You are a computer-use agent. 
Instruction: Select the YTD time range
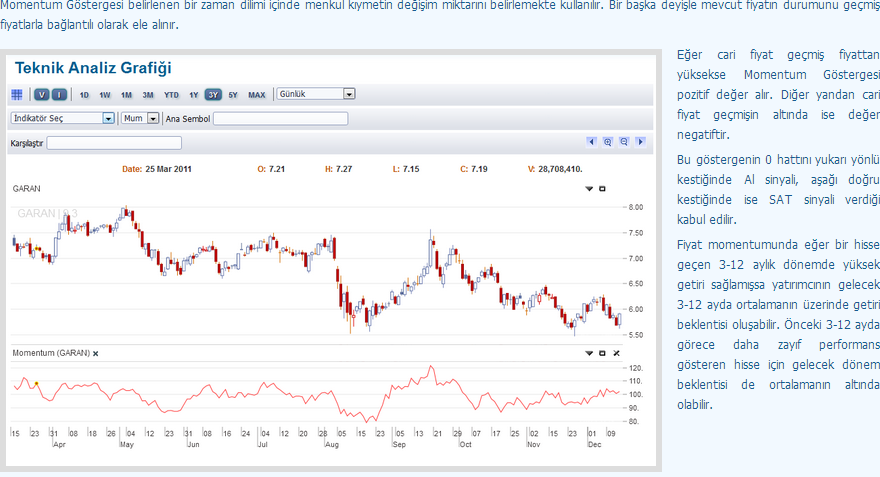point(171,95)
